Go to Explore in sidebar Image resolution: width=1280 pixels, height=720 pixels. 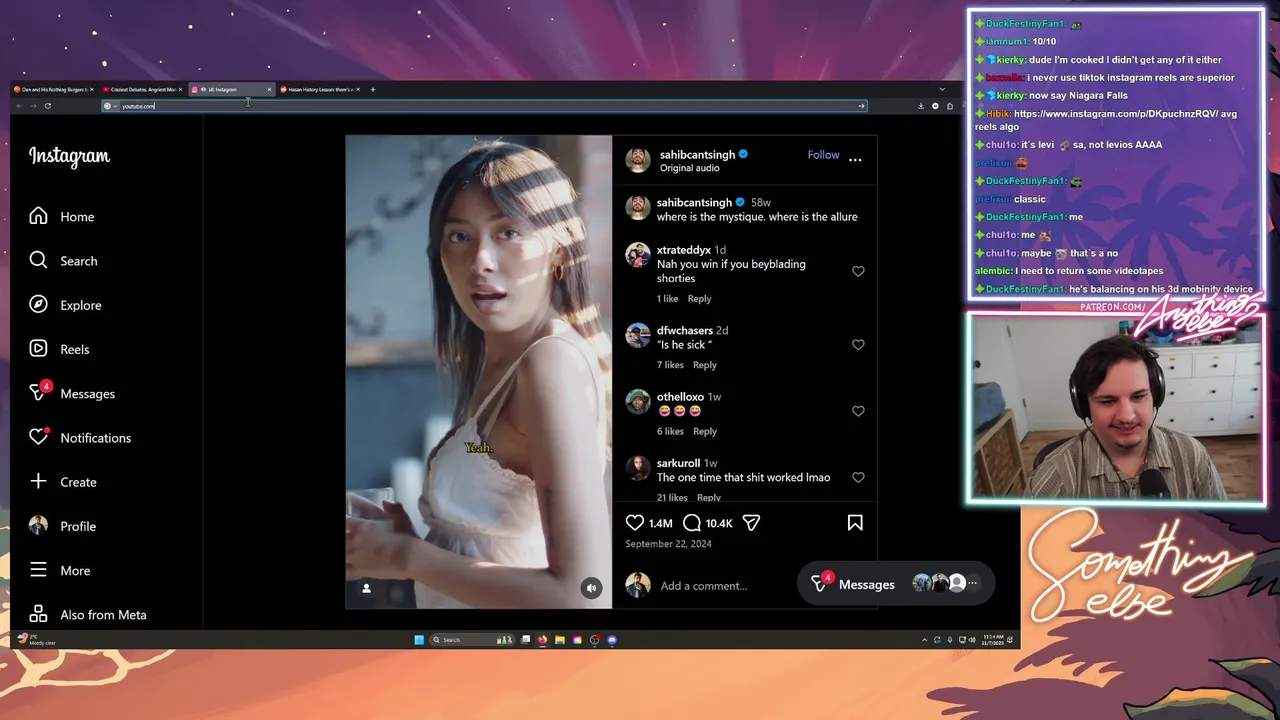coord(65,305)
